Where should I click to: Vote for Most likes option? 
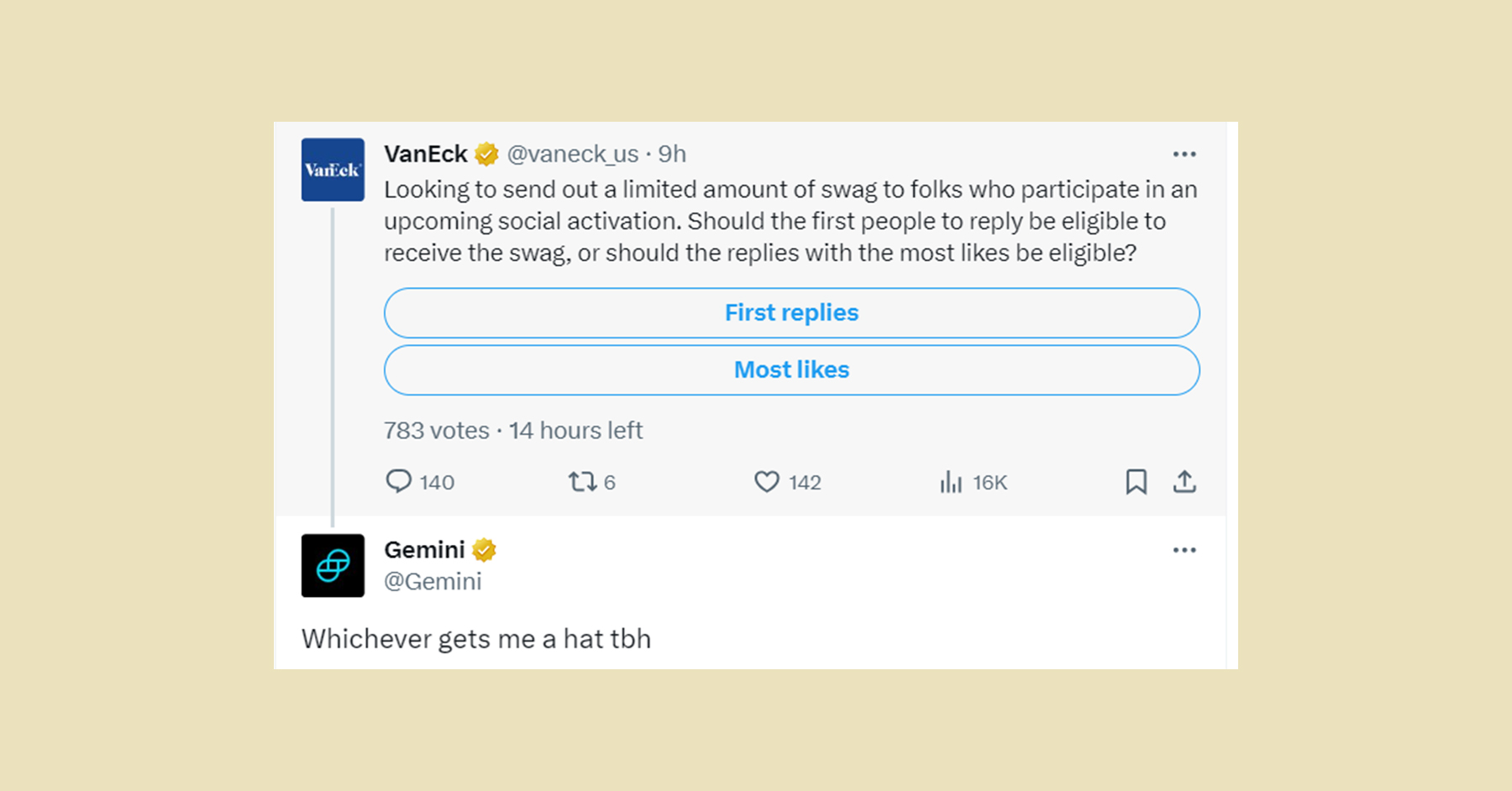pos(791,370)
